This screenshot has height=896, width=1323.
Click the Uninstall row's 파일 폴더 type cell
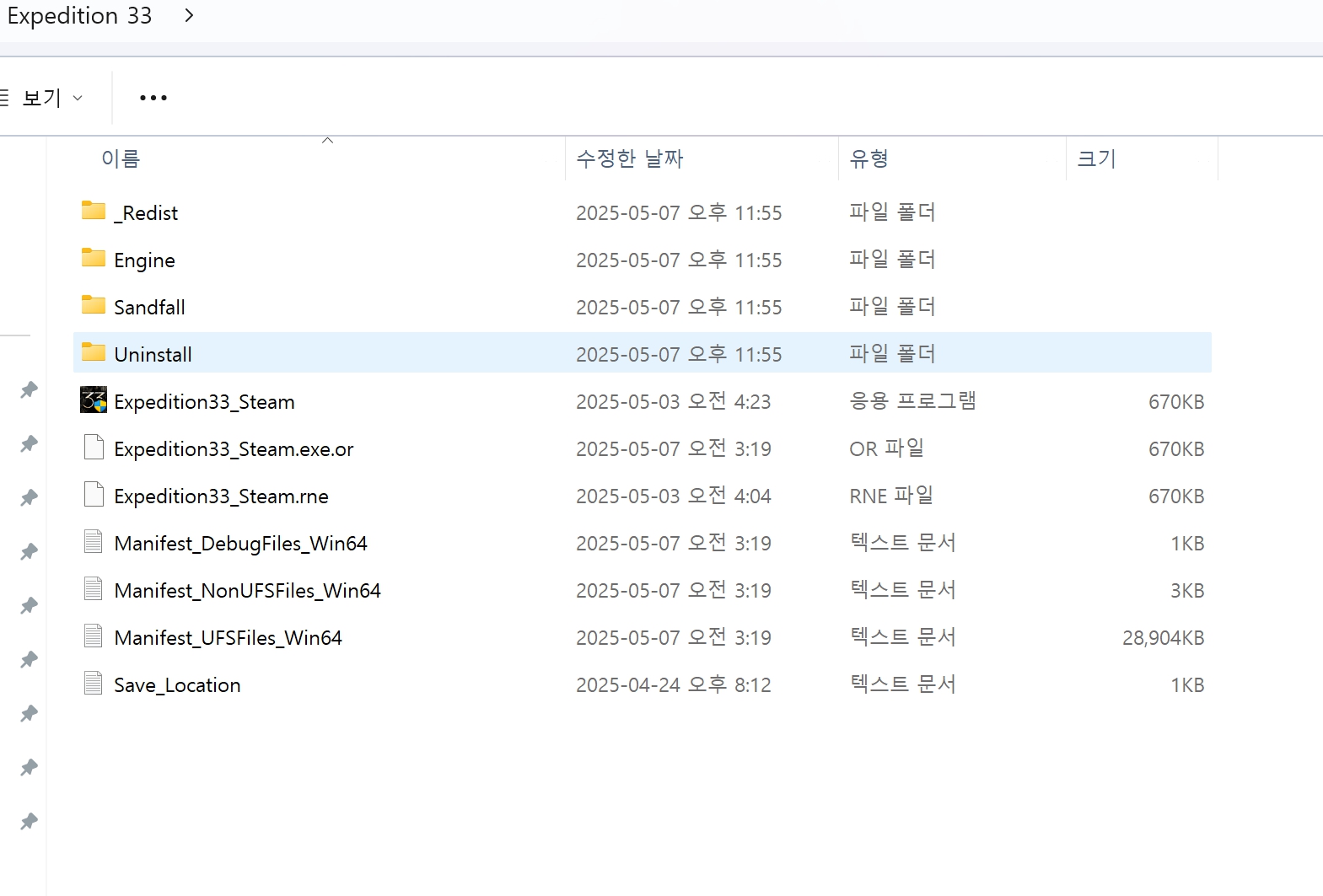tap(892, 354)
